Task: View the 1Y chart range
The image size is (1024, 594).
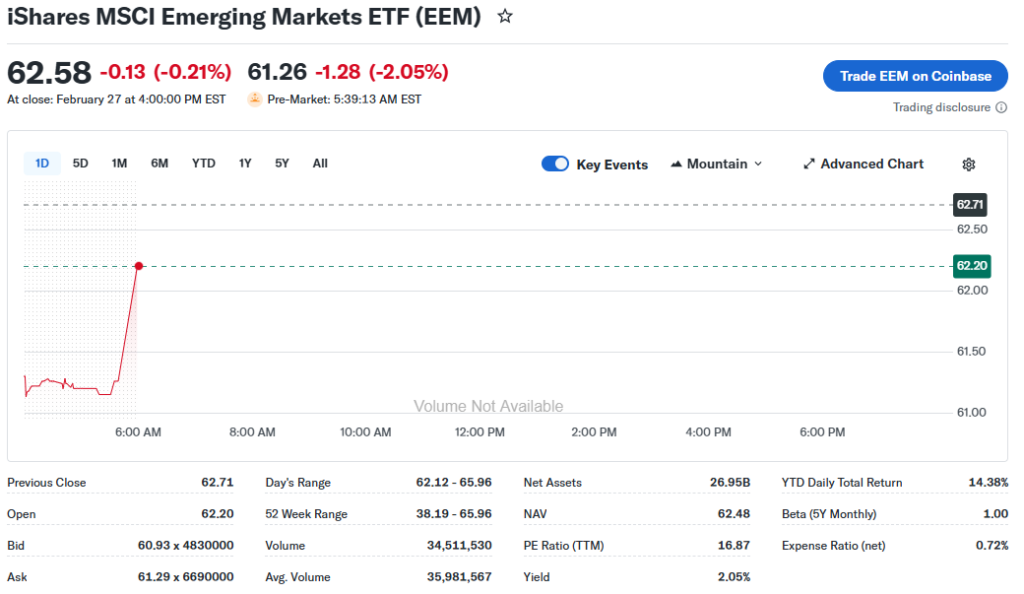Action: click(245, 163)
